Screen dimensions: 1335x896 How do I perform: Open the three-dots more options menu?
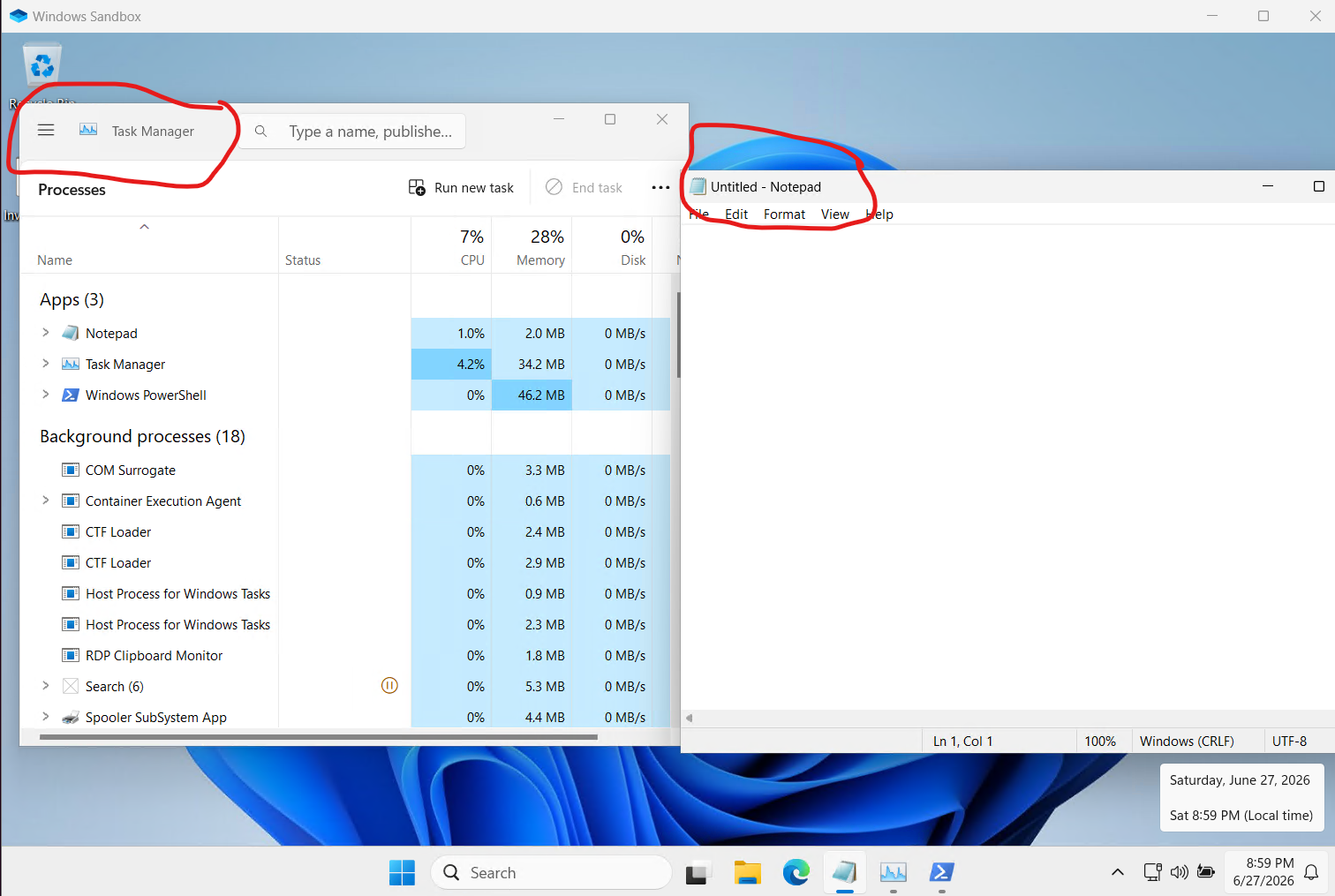pos(660,187)
